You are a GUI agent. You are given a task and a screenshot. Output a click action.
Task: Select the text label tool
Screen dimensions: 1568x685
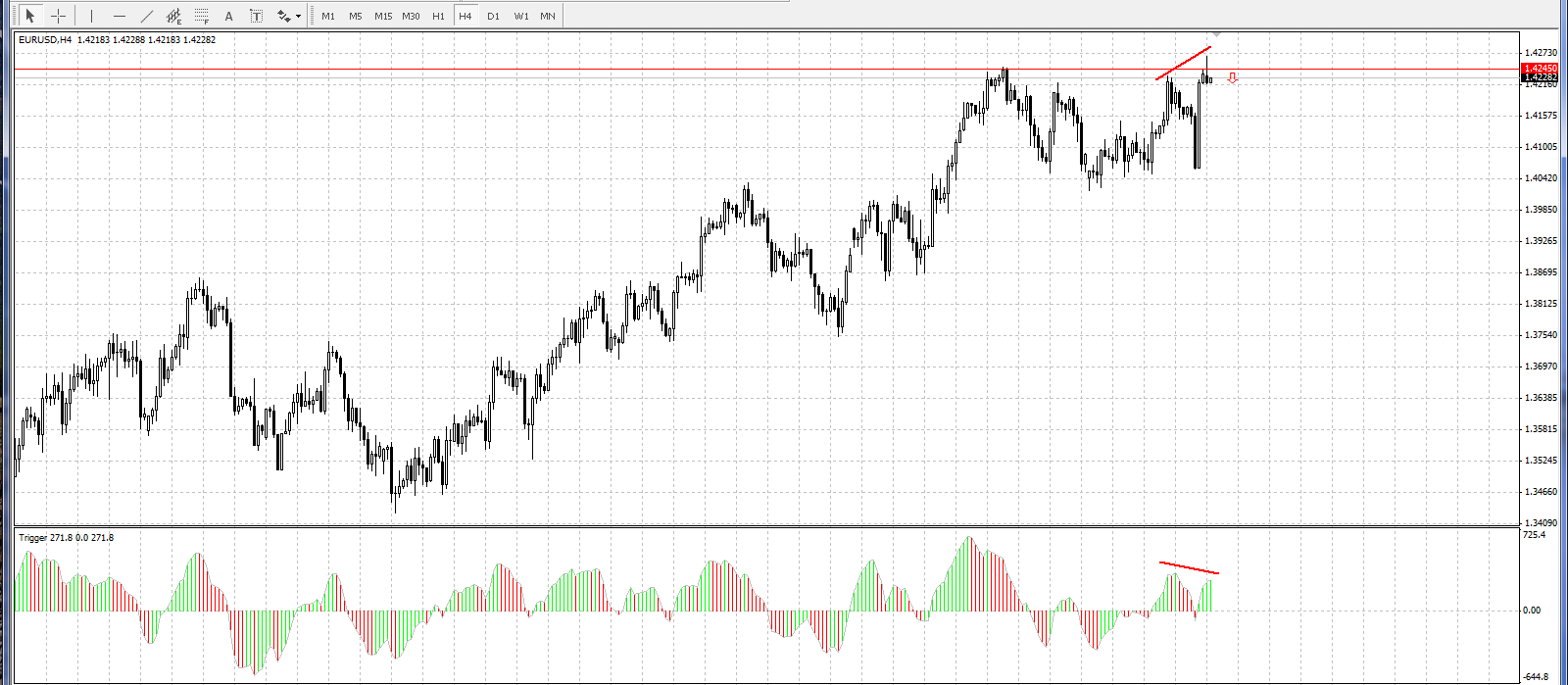click(x=256, y=16)
